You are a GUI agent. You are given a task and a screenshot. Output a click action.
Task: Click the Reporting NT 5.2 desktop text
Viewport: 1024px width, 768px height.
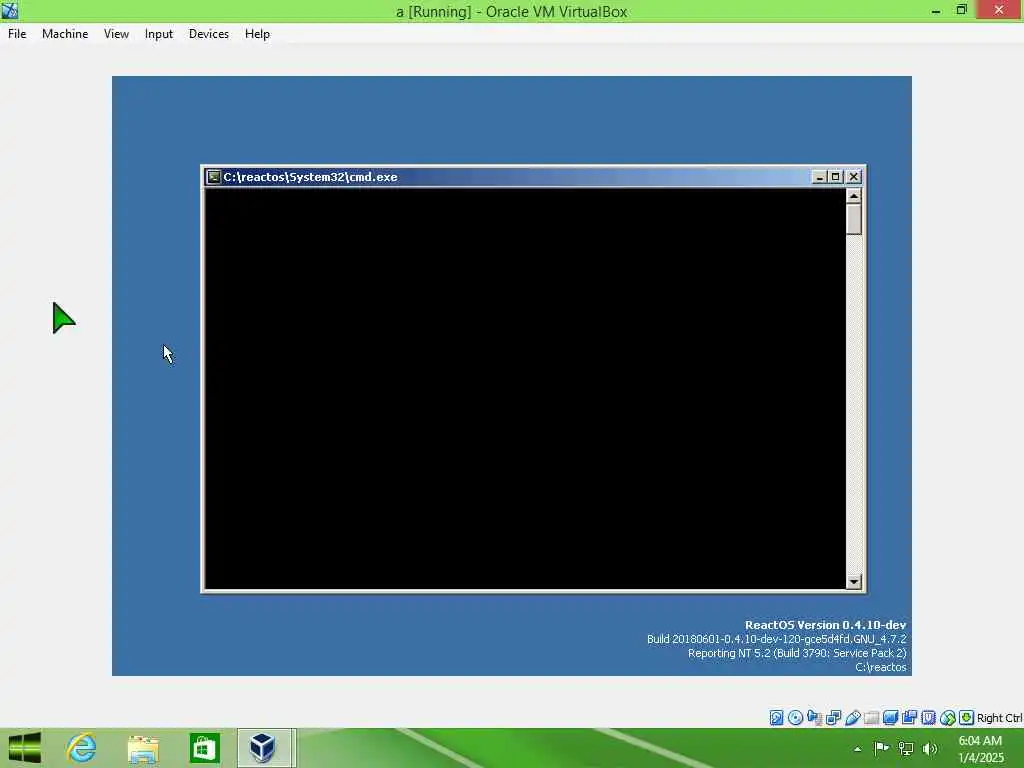[x=797, y=653]
